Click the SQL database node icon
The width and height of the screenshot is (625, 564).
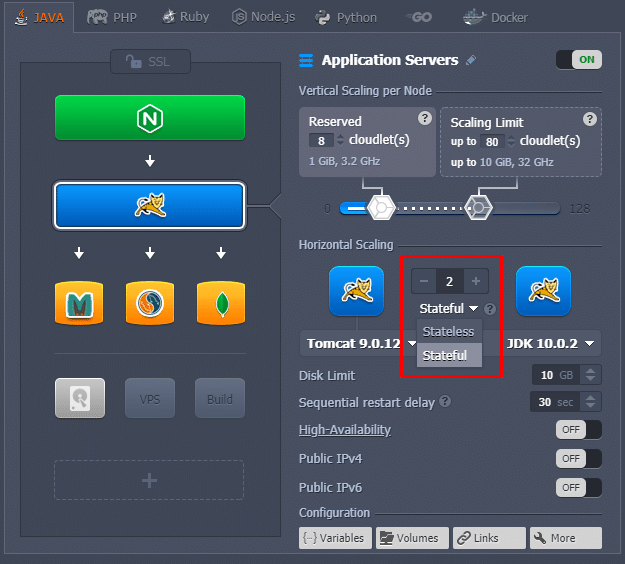tap(150, 303)
